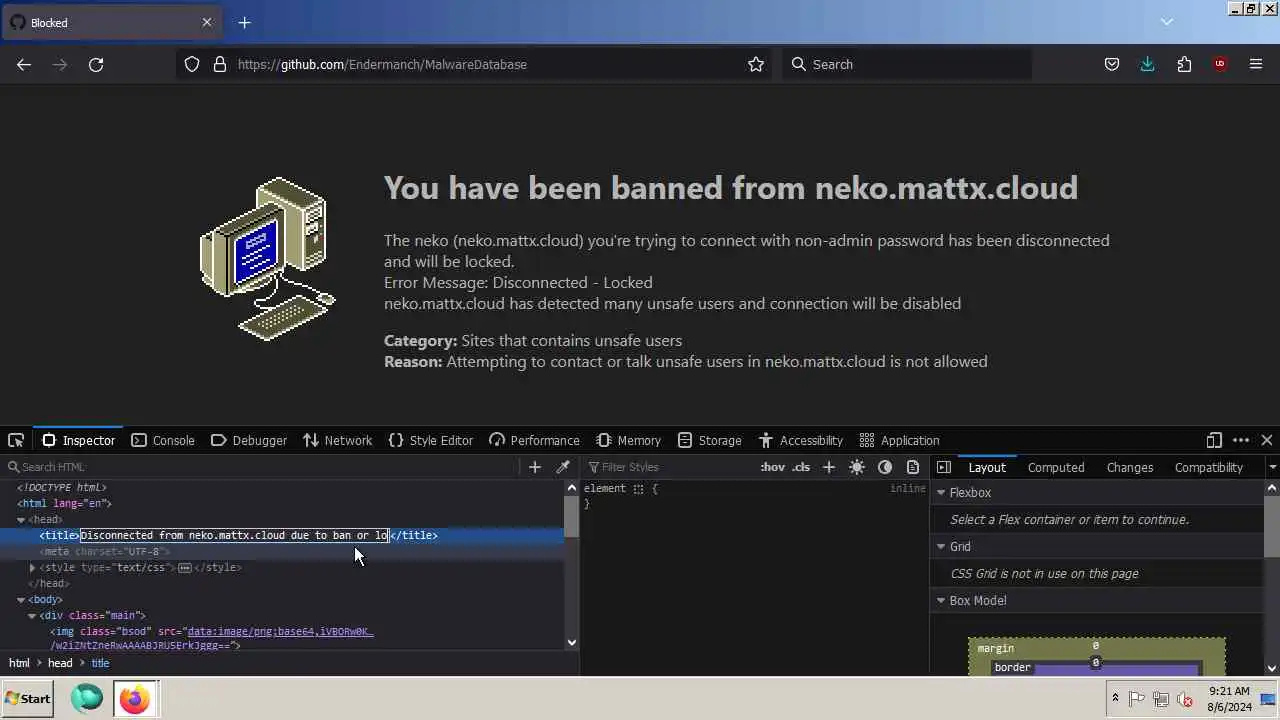
Task: Close the developer tools panel
Action: [x=1267, y=440]
